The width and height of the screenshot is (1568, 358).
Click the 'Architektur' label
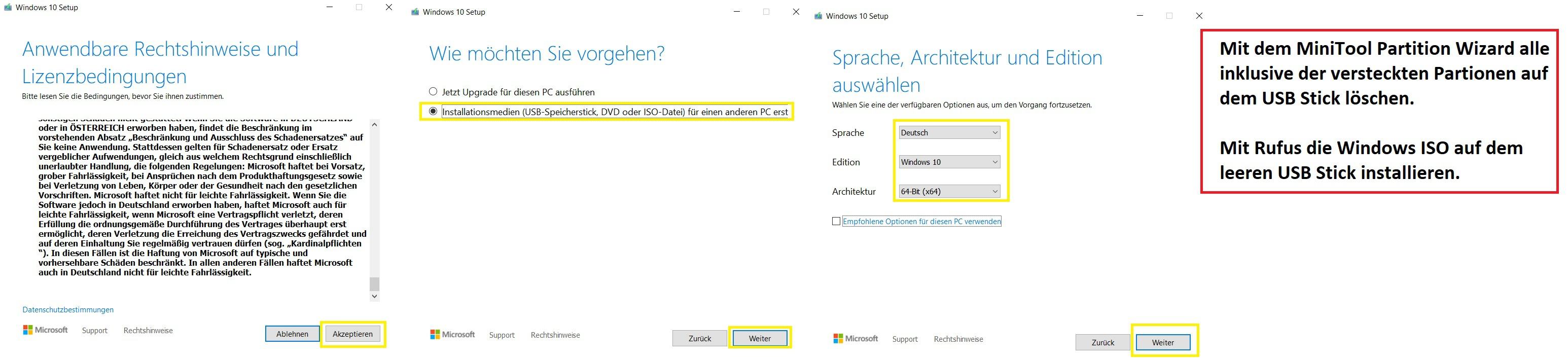click(x=854, y=191)
